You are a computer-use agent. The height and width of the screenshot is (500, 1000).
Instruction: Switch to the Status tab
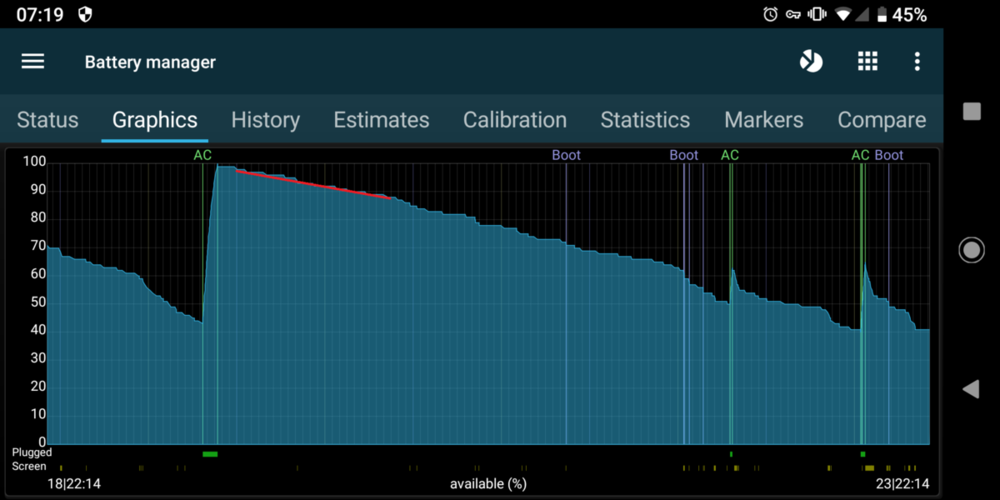click(x=48, y=120)
